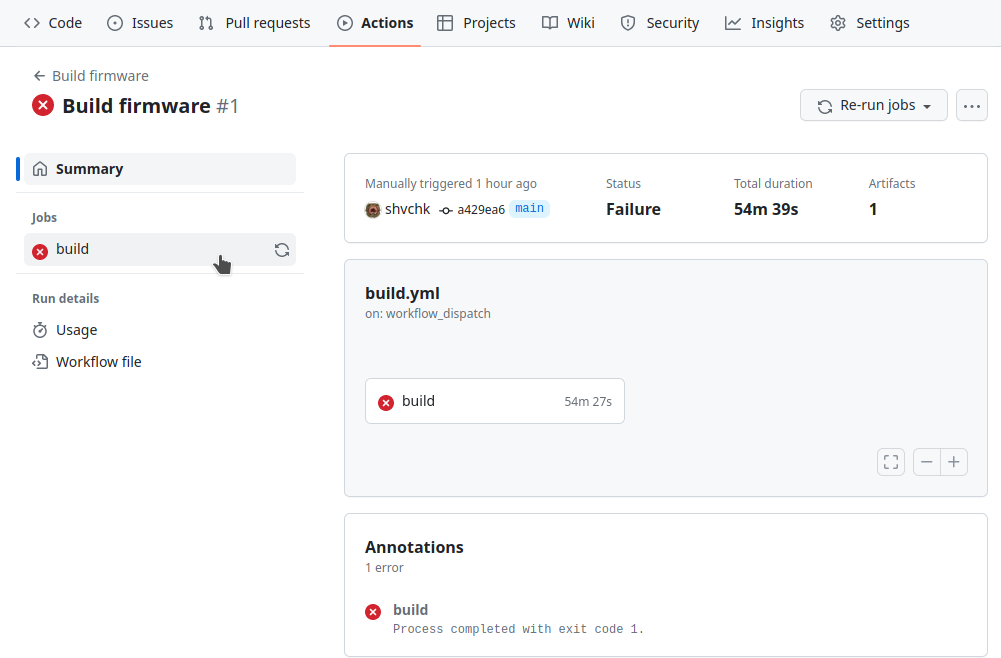Open the Settings gear icon
The image size is (1001, 658).
[x=837, y=22]
